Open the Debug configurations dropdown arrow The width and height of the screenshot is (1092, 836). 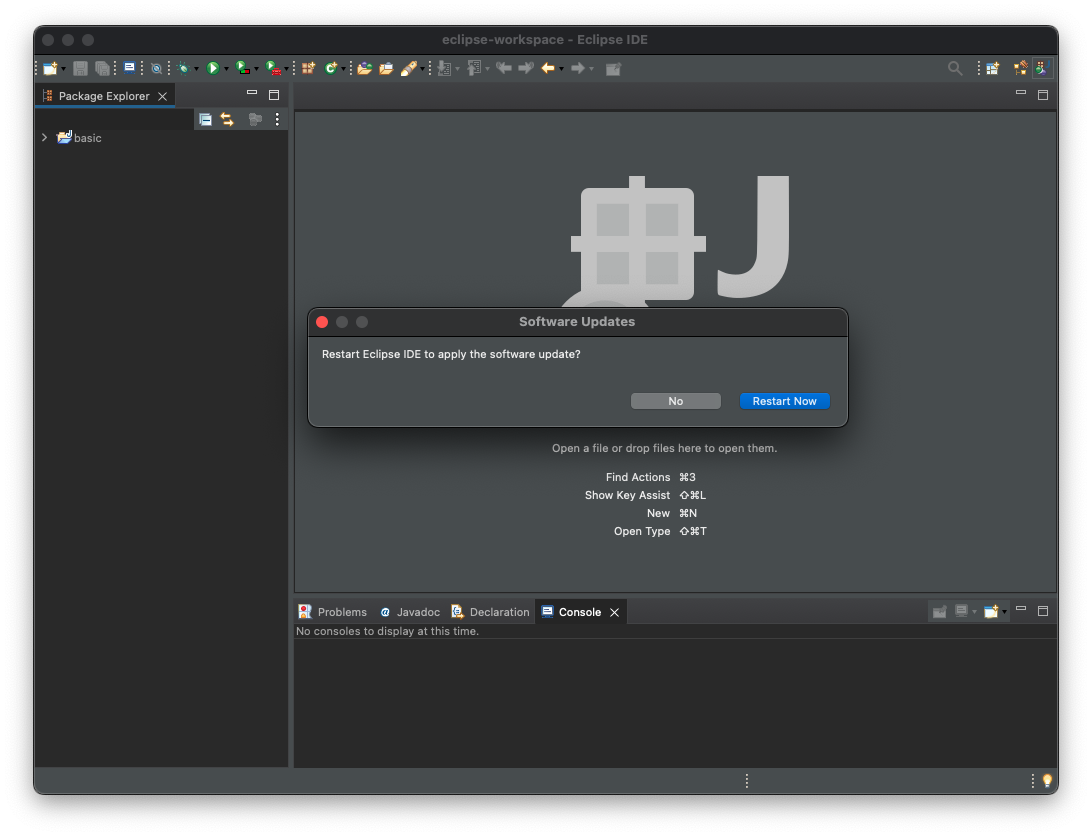pyautogui.click(x=196, y=69)
